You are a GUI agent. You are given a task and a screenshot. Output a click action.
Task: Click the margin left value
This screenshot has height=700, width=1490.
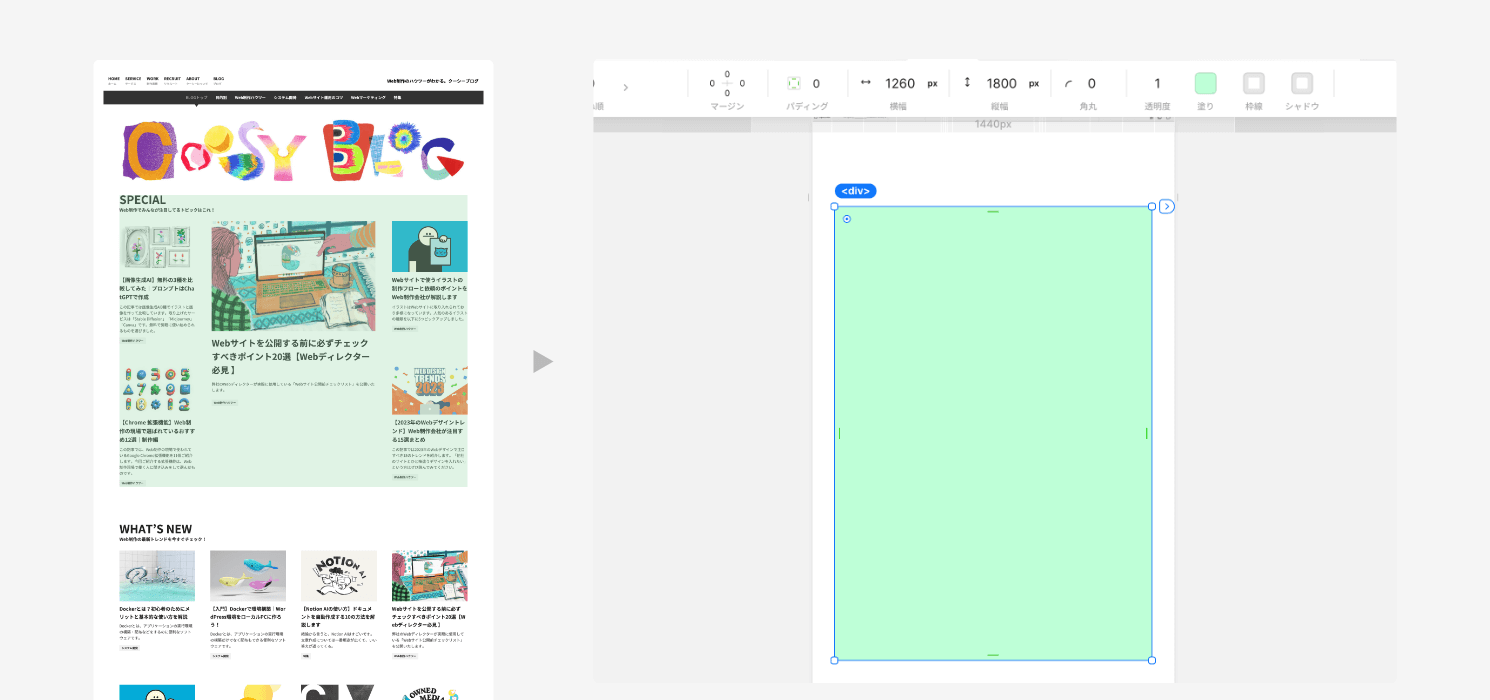tap(712, 83)
